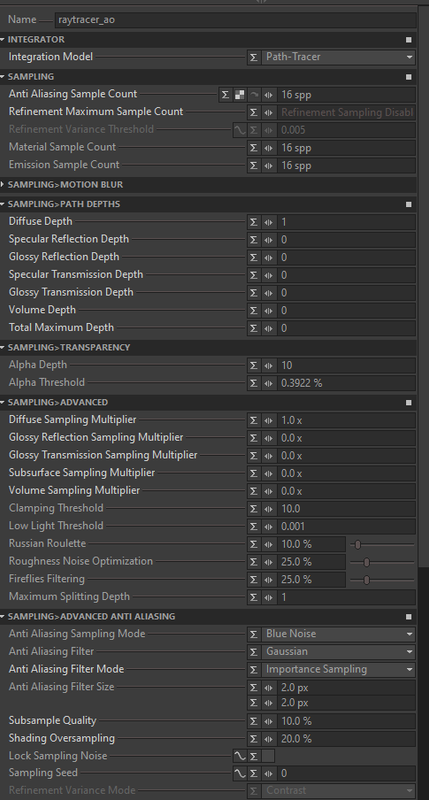Viewport: 429px width, 800px height.
Task: Click the Σ icon for Diffuse Sampling Multiplier
Action: click(x=254, y=420)
